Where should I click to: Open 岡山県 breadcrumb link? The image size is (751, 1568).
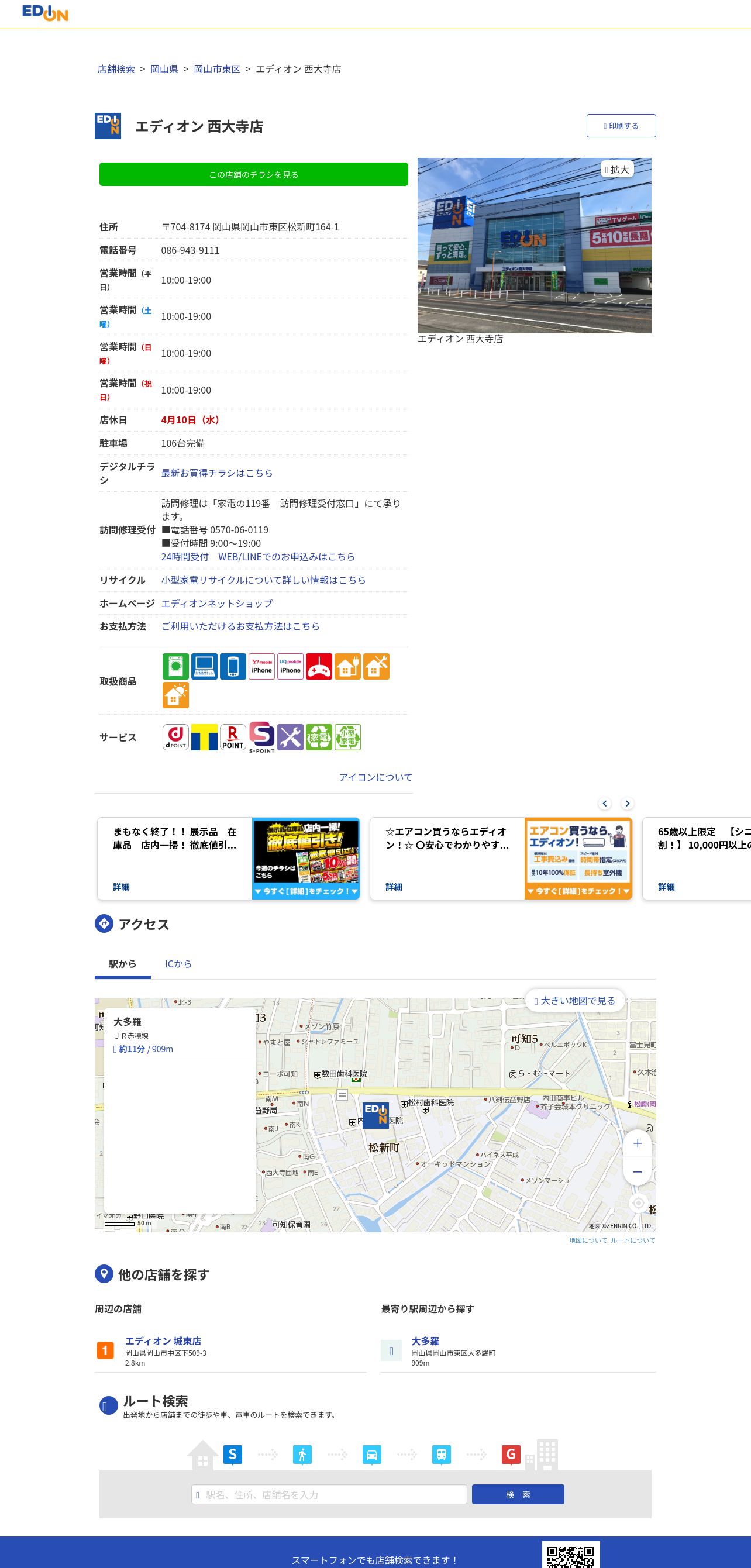pyautogui.click(x=164, y=69)
